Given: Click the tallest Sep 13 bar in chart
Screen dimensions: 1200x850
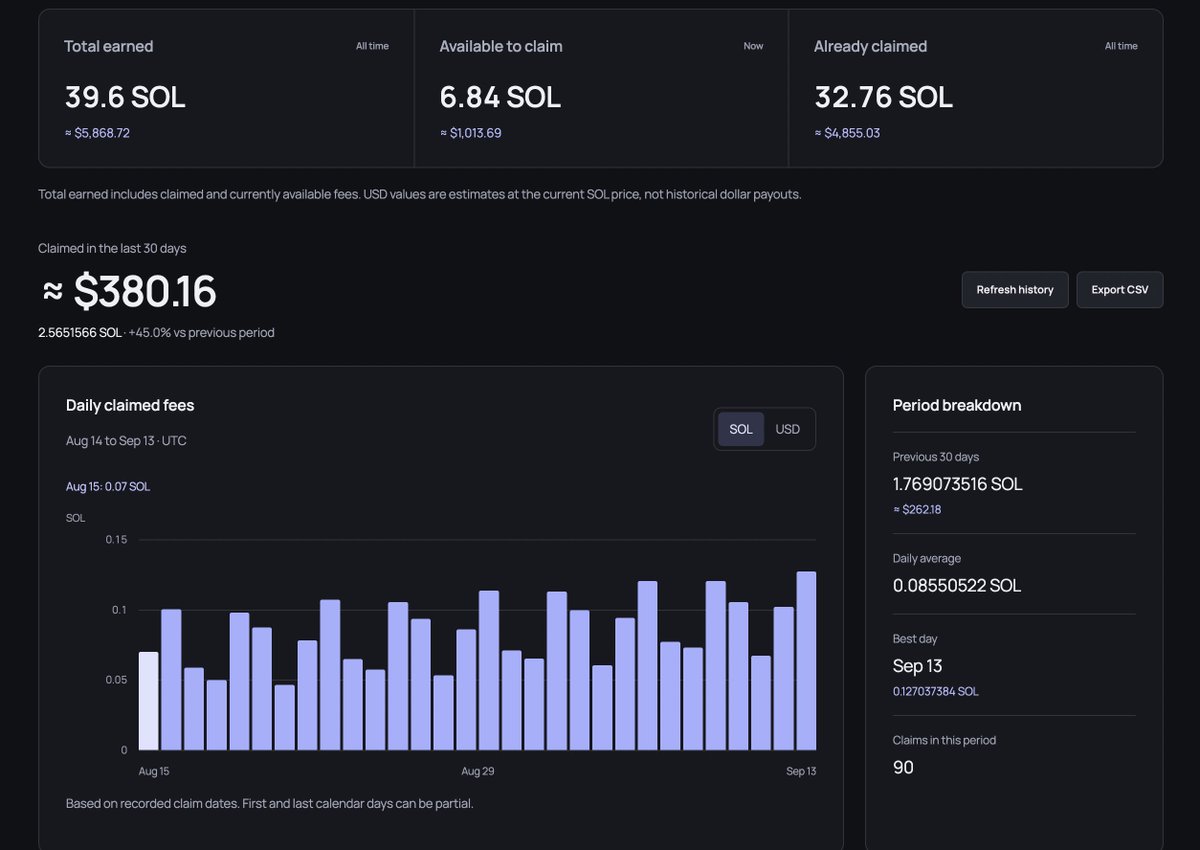Looking at the screenshot, I should click(x=806, y=661).
